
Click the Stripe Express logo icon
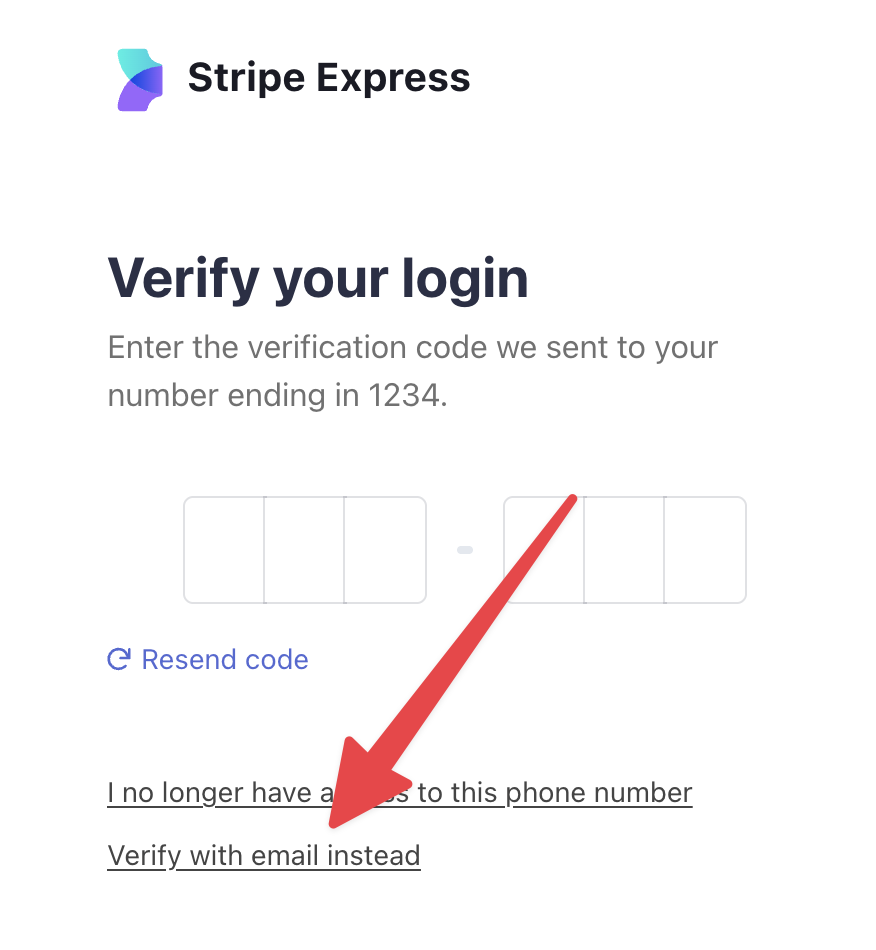click(139, 79)
